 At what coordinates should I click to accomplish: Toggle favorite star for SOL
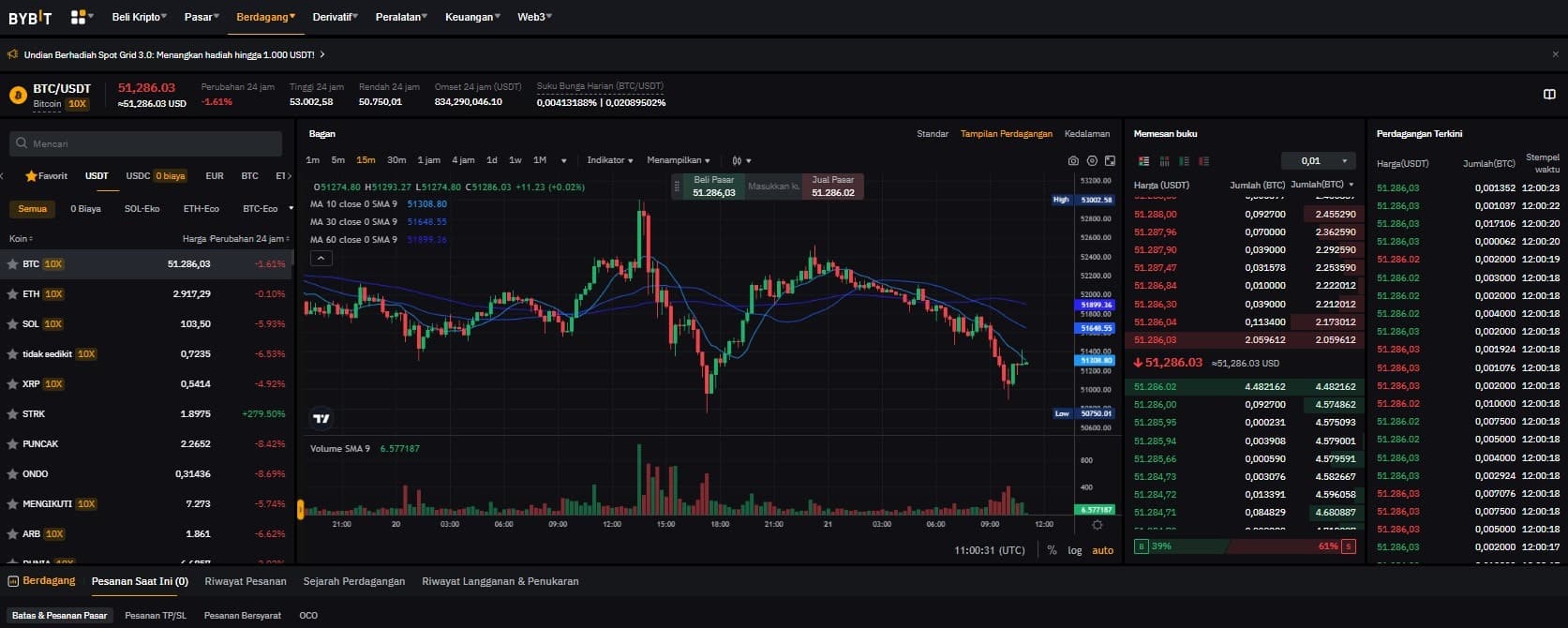pos(13,324)
